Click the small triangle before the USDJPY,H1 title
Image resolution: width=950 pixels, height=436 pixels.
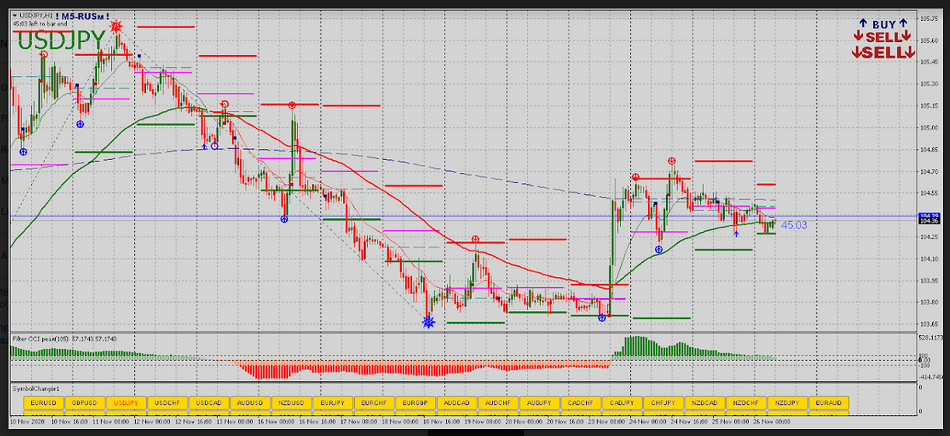13,16
